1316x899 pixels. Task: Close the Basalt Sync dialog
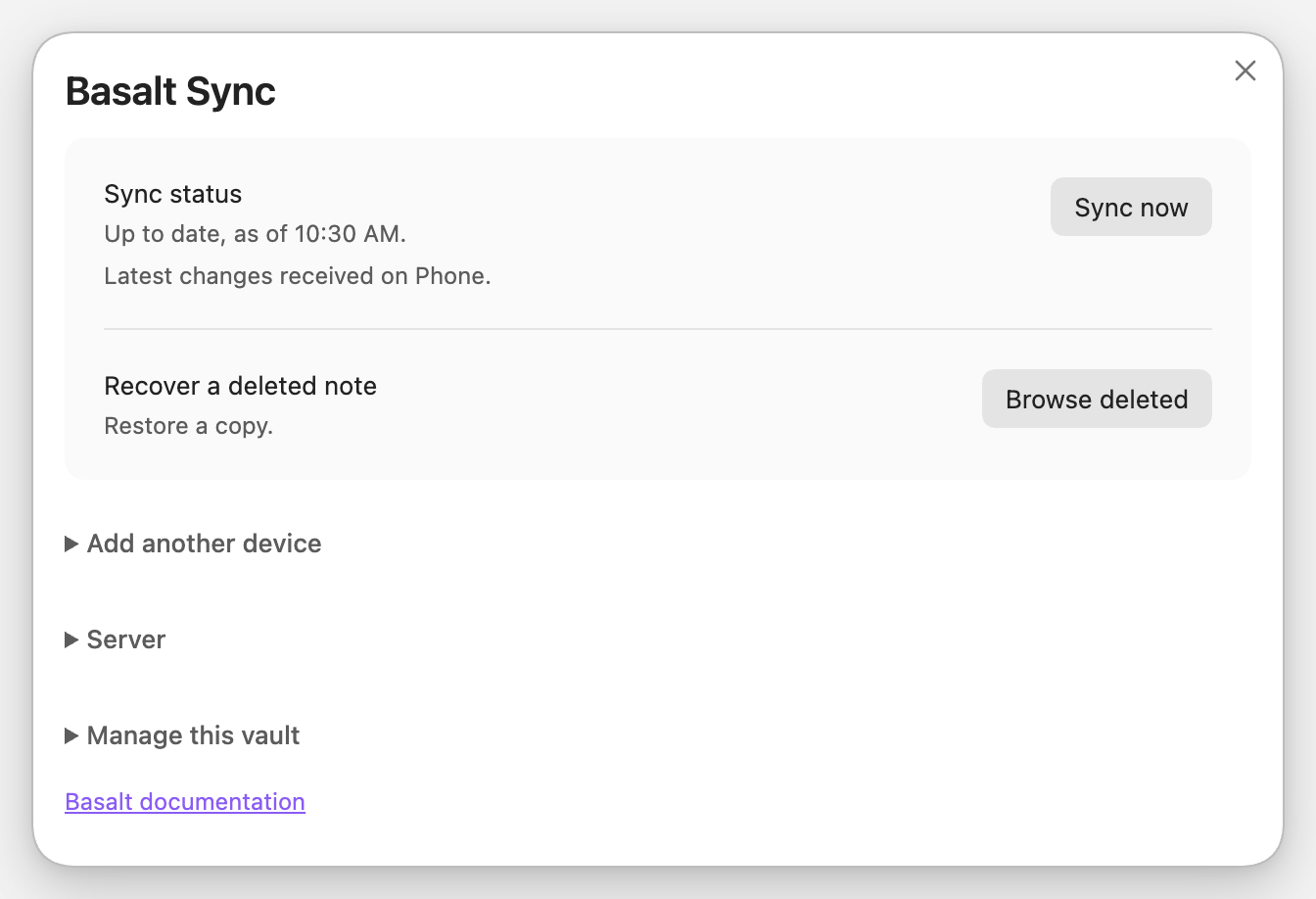click(1245, 71)
